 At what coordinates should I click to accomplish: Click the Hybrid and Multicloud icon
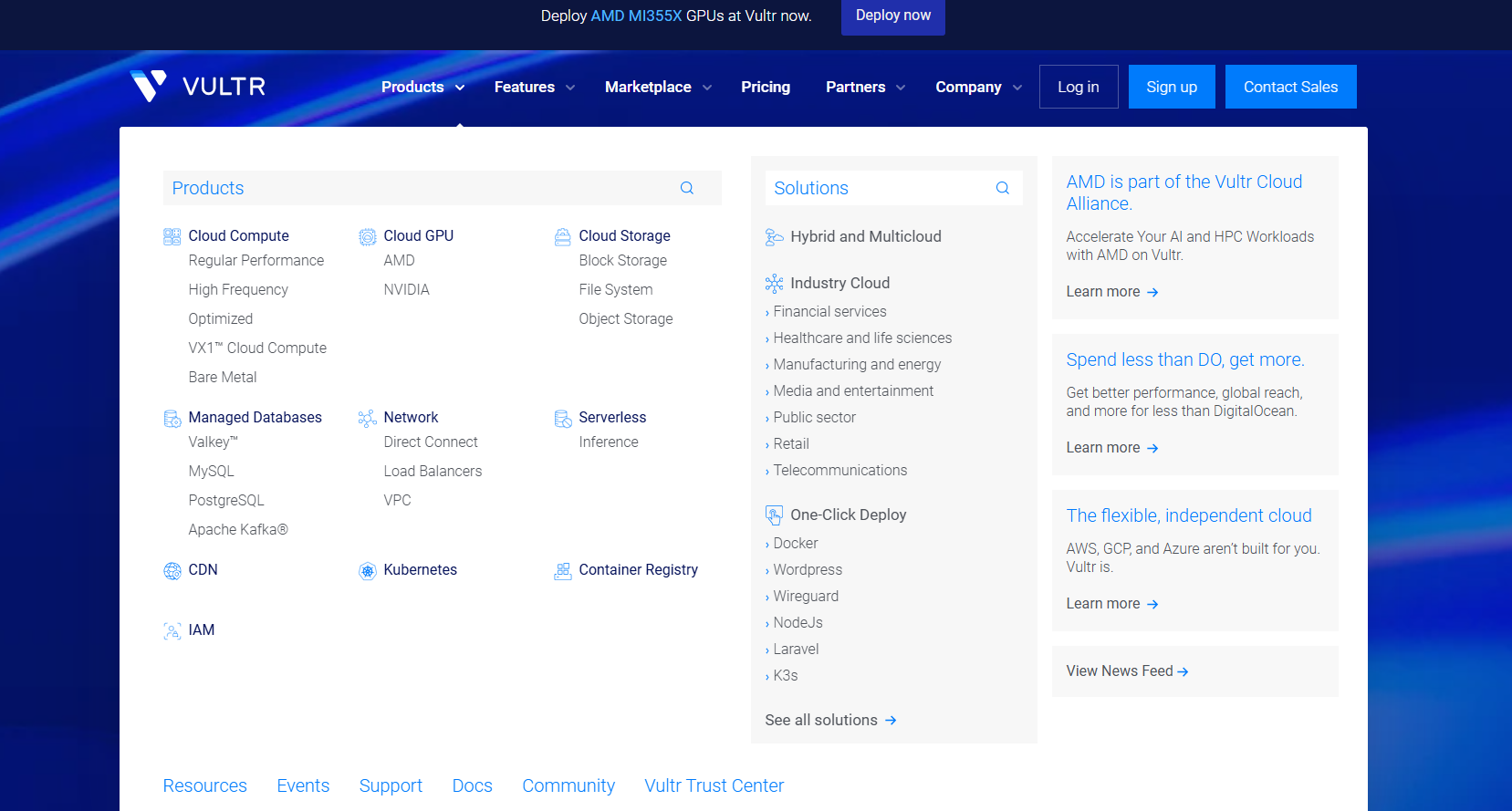774,238
